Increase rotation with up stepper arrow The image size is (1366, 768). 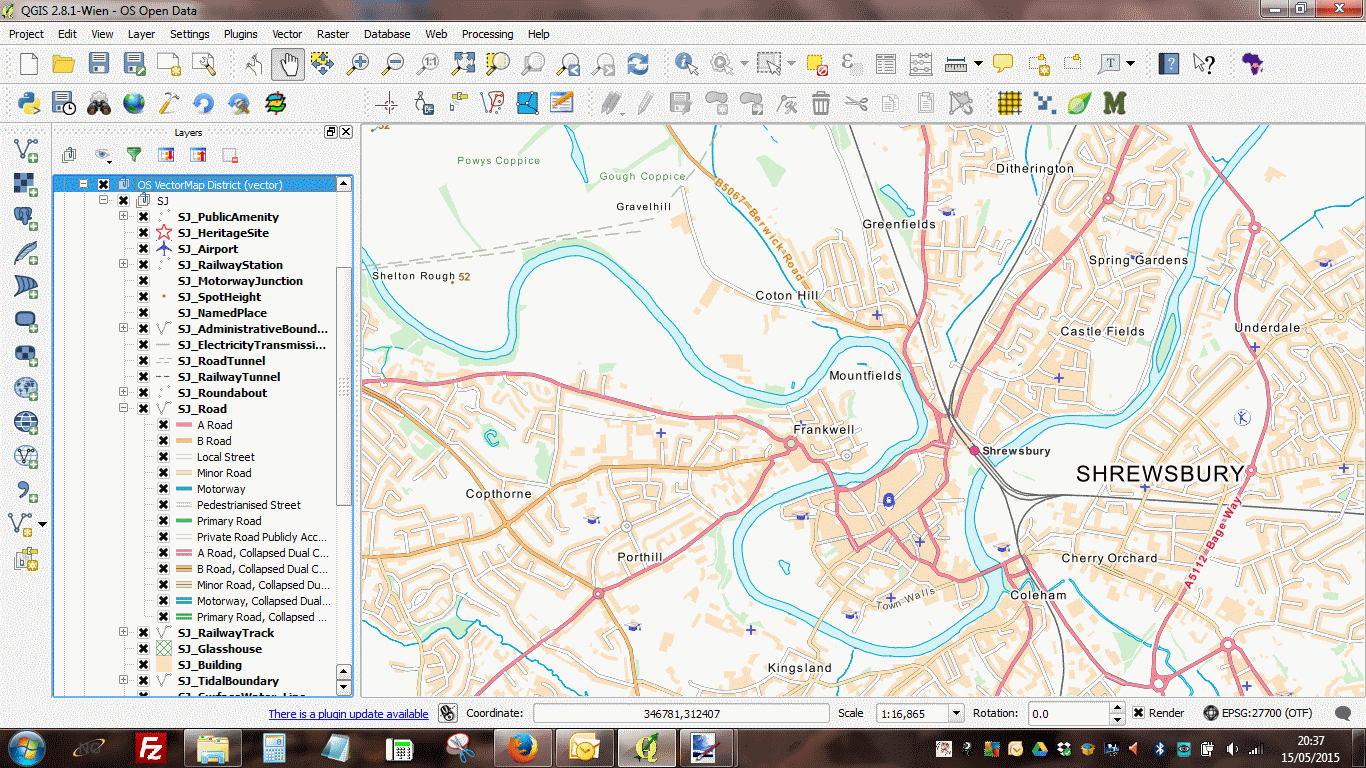tap(1117, 708)
